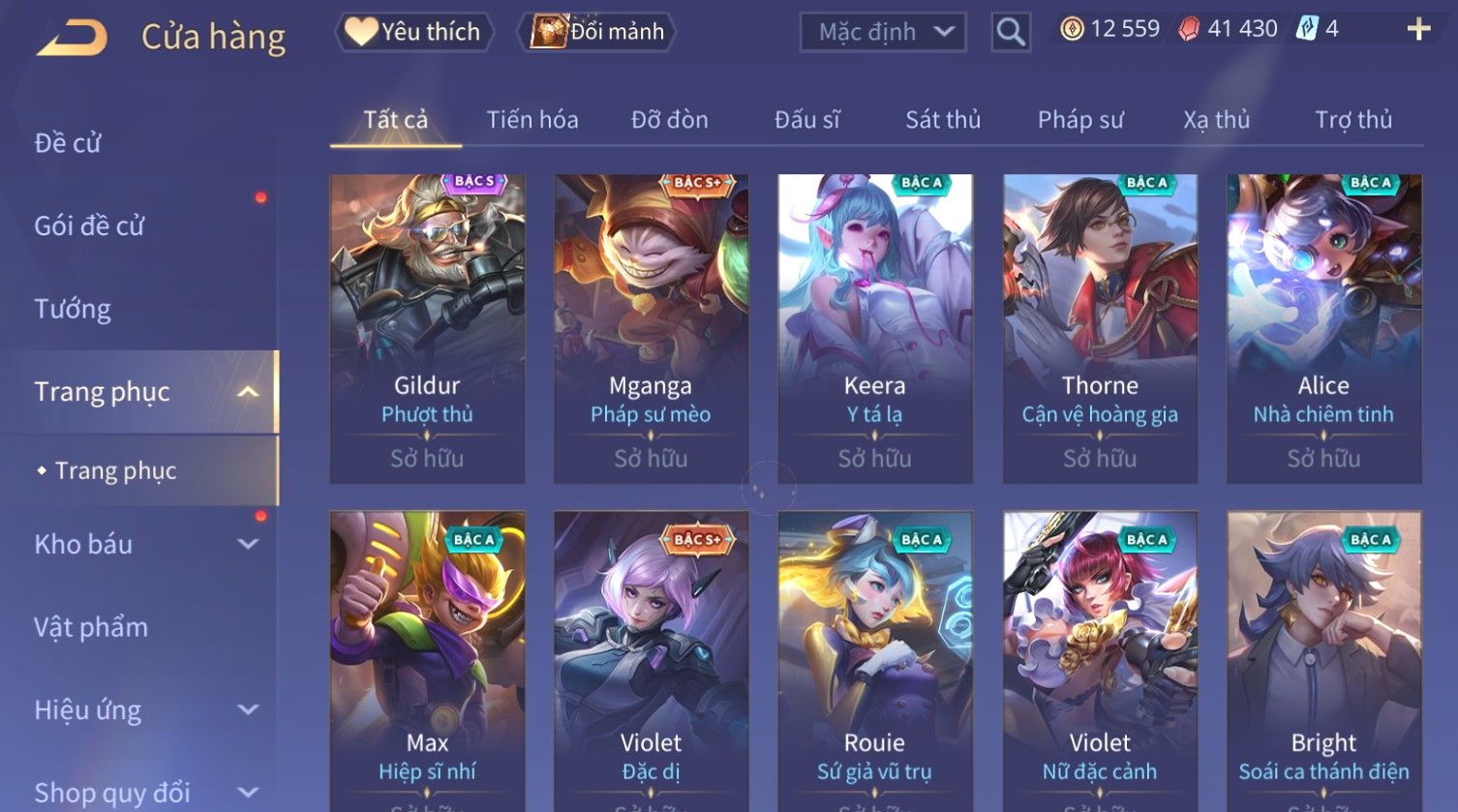Switch to the Sát thủ tab

[x=943, y=120]
